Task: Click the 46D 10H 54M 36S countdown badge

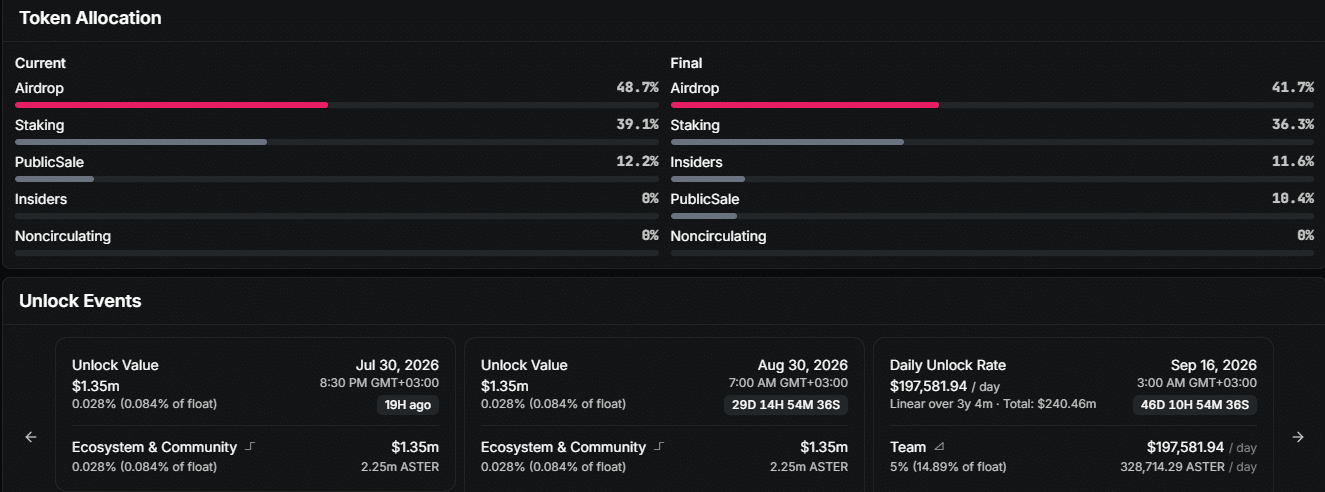Action: tap(1195, 405)
